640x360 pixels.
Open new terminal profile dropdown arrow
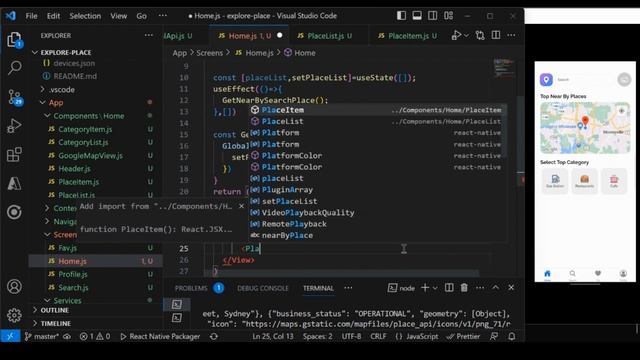click(x=435, y=288)
